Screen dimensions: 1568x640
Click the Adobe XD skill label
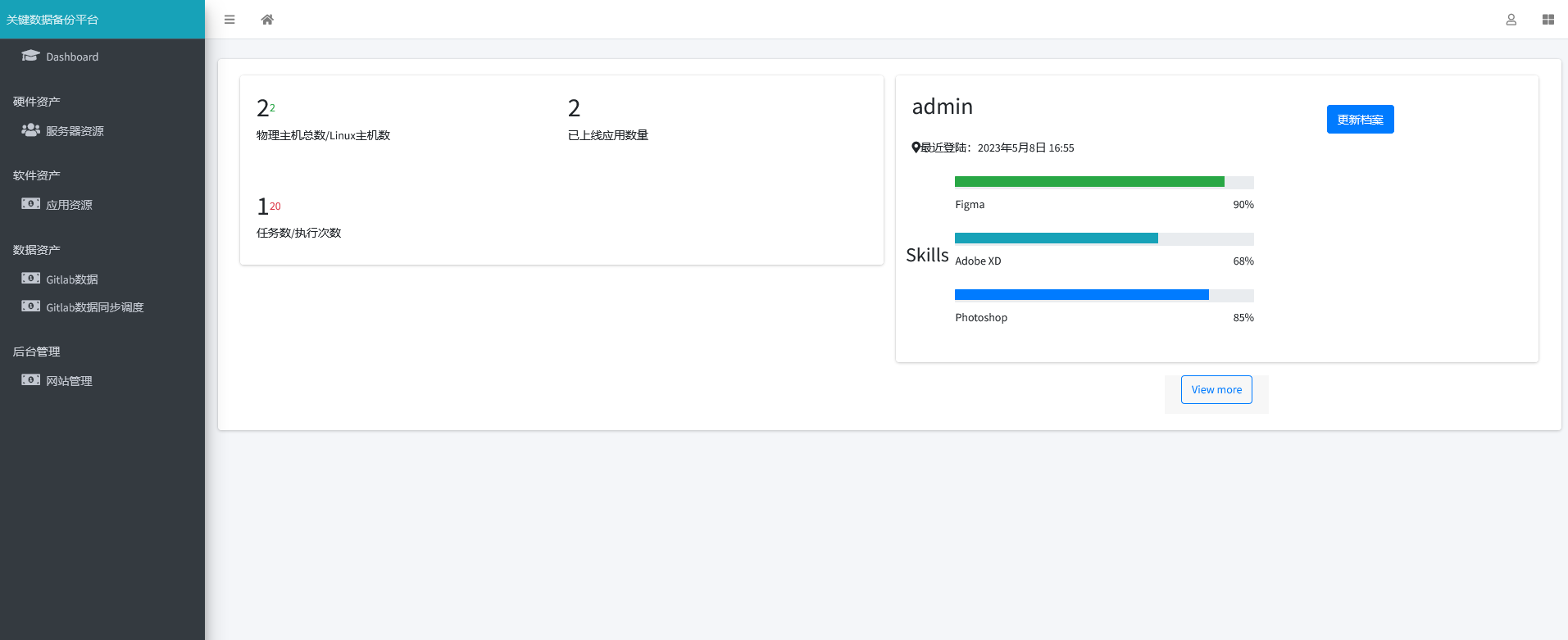tap(978, 261)
